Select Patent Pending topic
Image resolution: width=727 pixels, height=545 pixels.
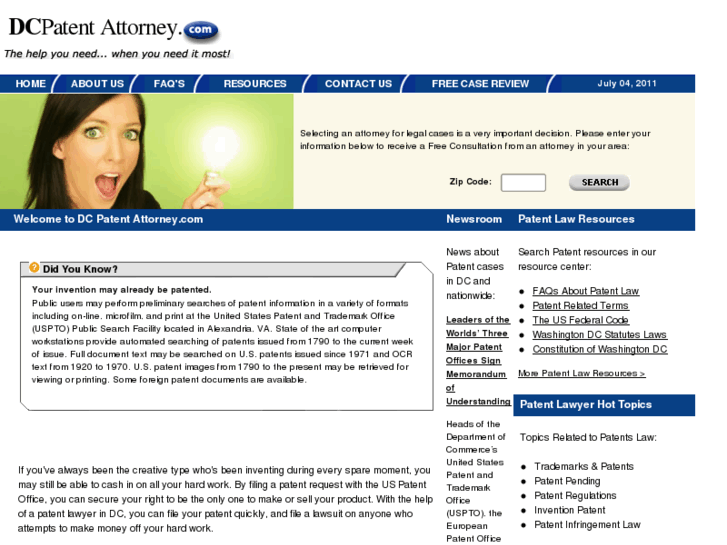(x=567, y=481)
